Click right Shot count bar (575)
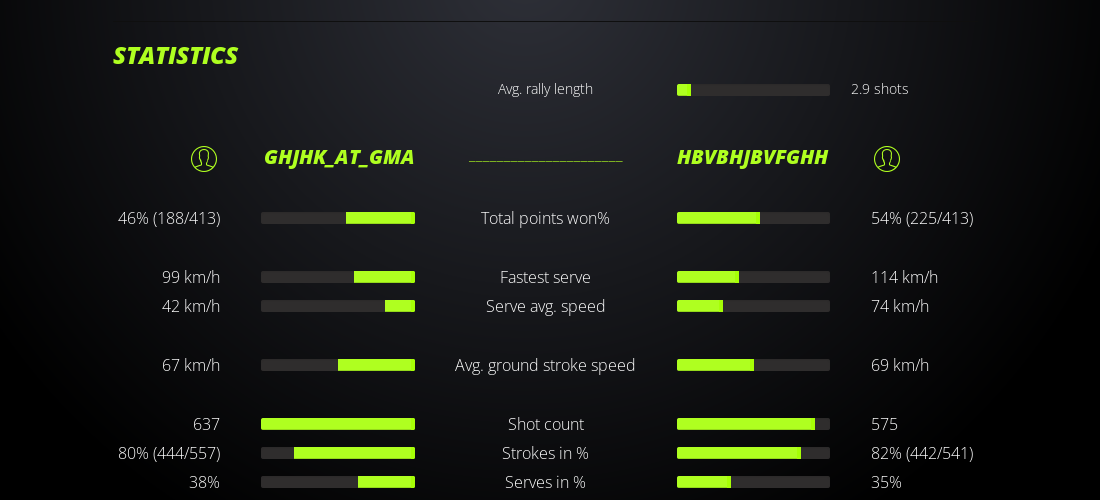 [x=753, y=424]
